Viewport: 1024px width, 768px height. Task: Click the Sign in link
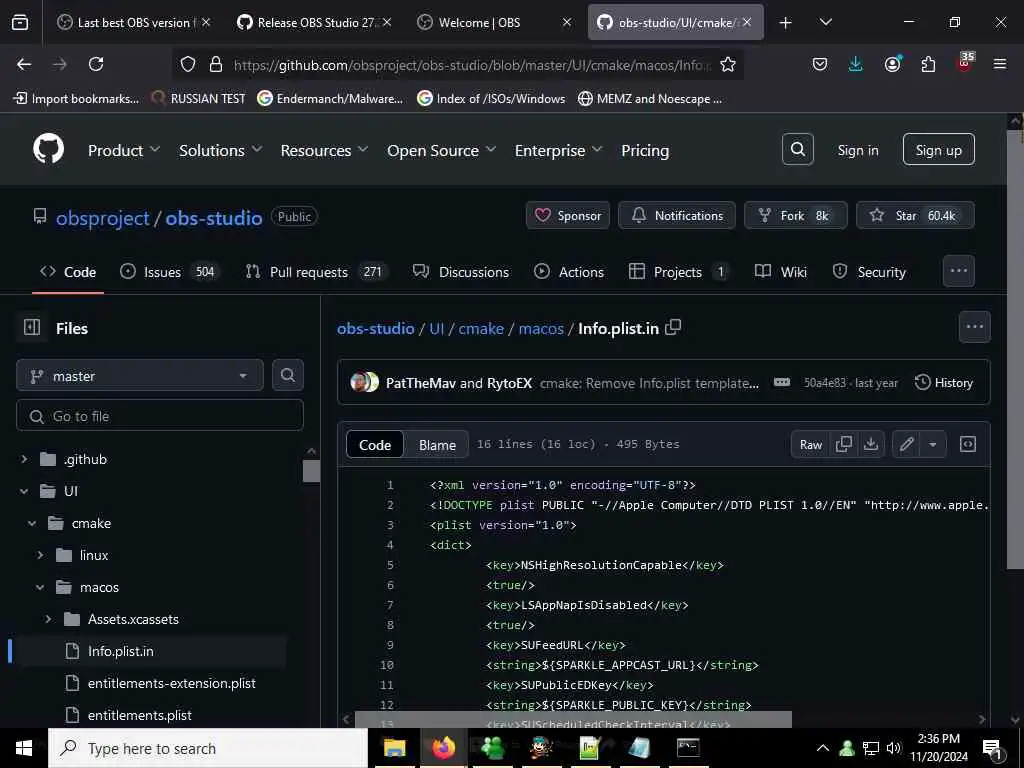(857, 150)
